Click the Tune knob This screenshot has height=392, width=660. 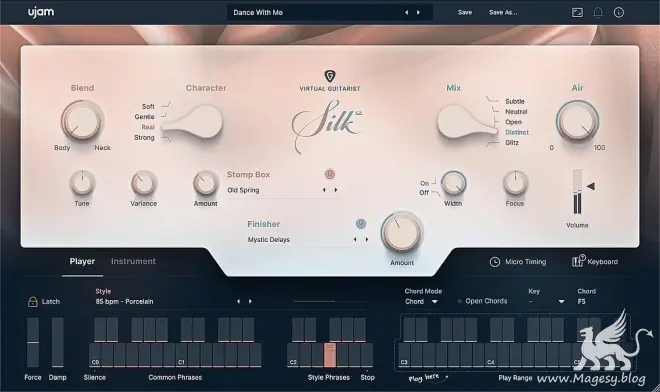82,183
